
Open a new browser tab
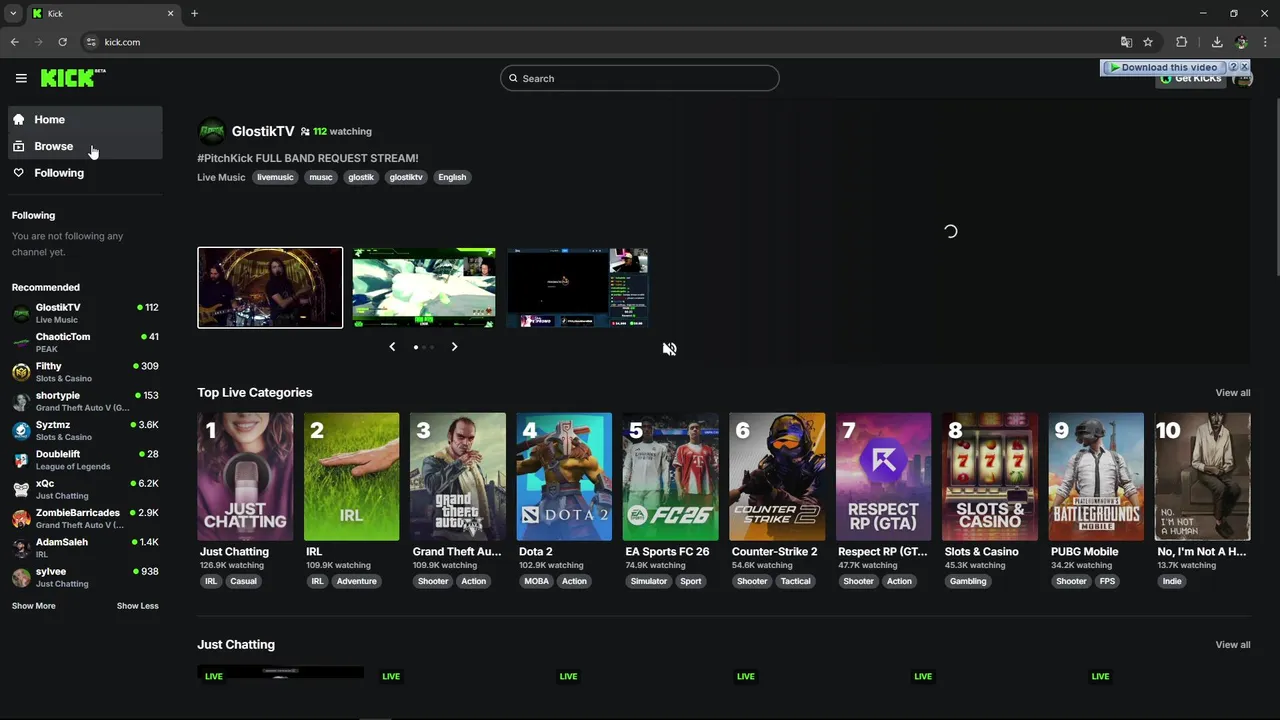click(194, 13)
